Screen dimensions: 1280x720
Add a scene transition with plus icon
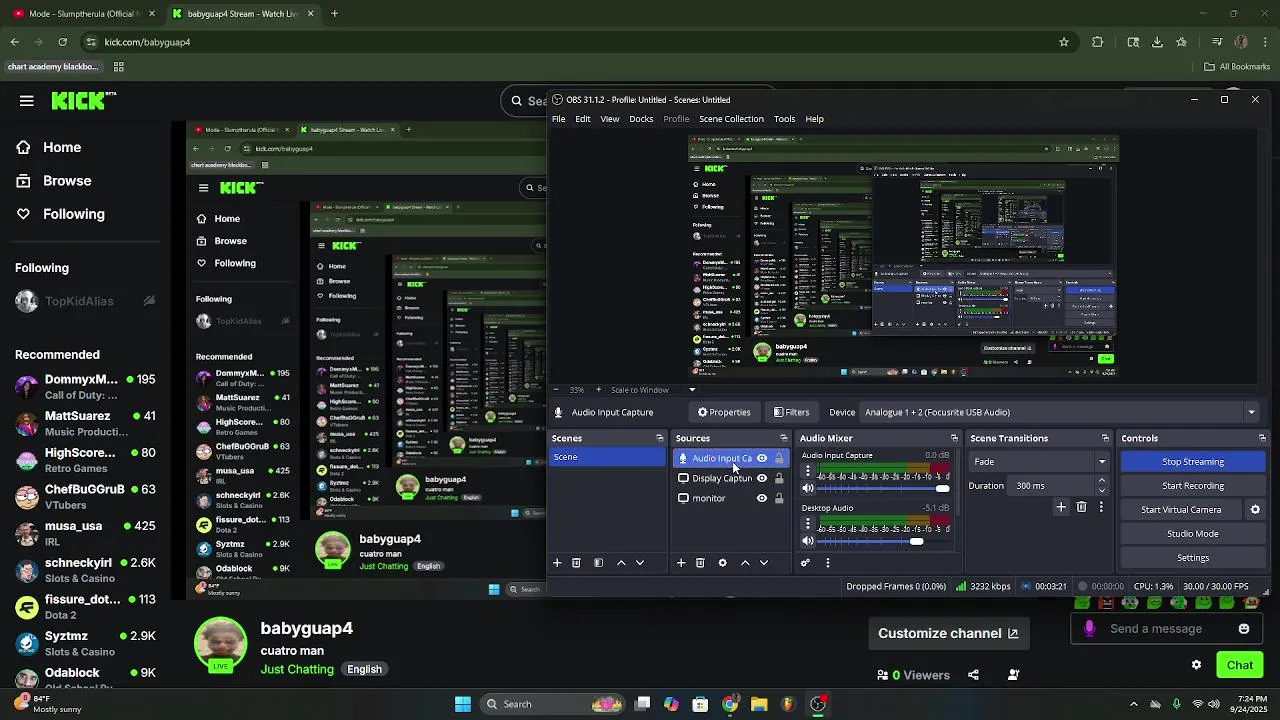(x=1061, y=507)
